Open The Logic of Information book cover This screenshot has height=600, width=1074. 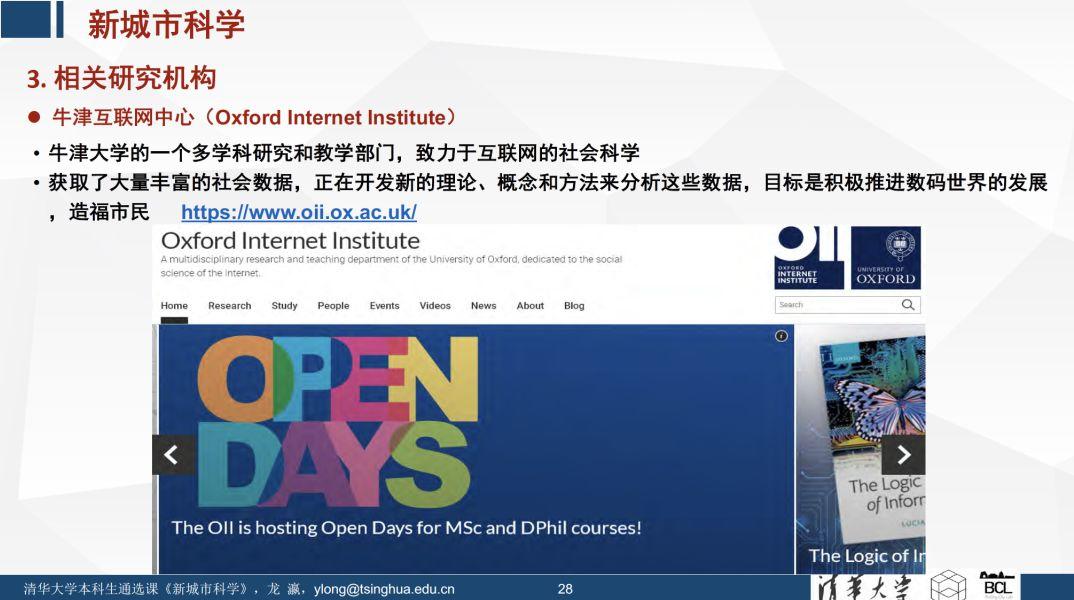(872, 438)
